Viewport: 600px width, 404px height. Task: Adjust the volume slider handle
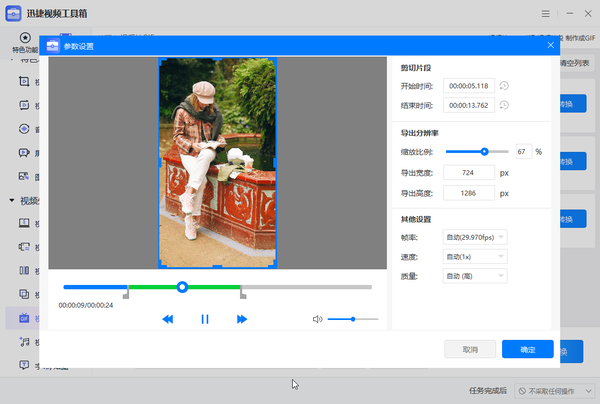353,319
